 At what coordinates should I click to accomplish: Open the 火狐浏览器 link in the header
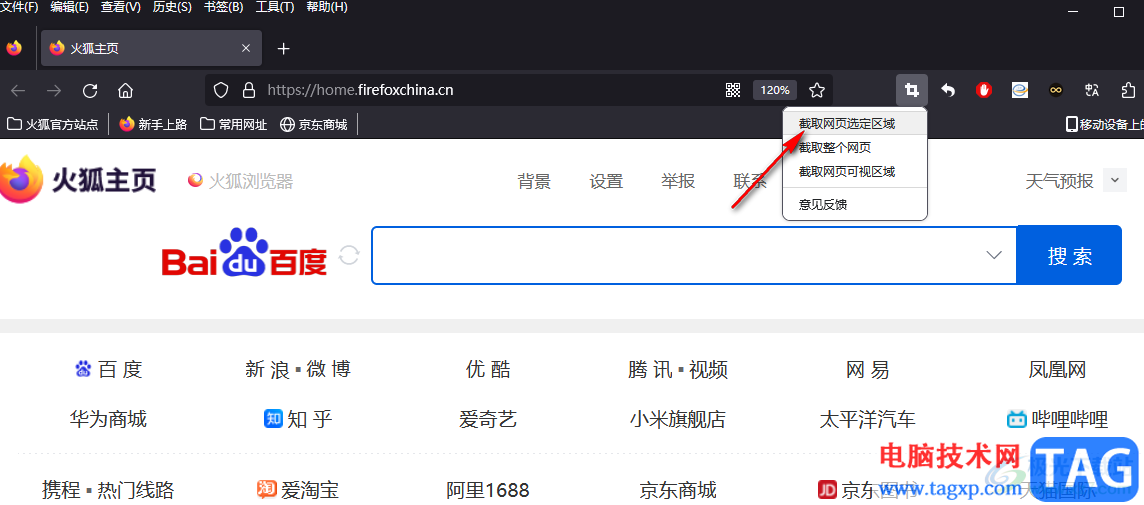(240, 180)
